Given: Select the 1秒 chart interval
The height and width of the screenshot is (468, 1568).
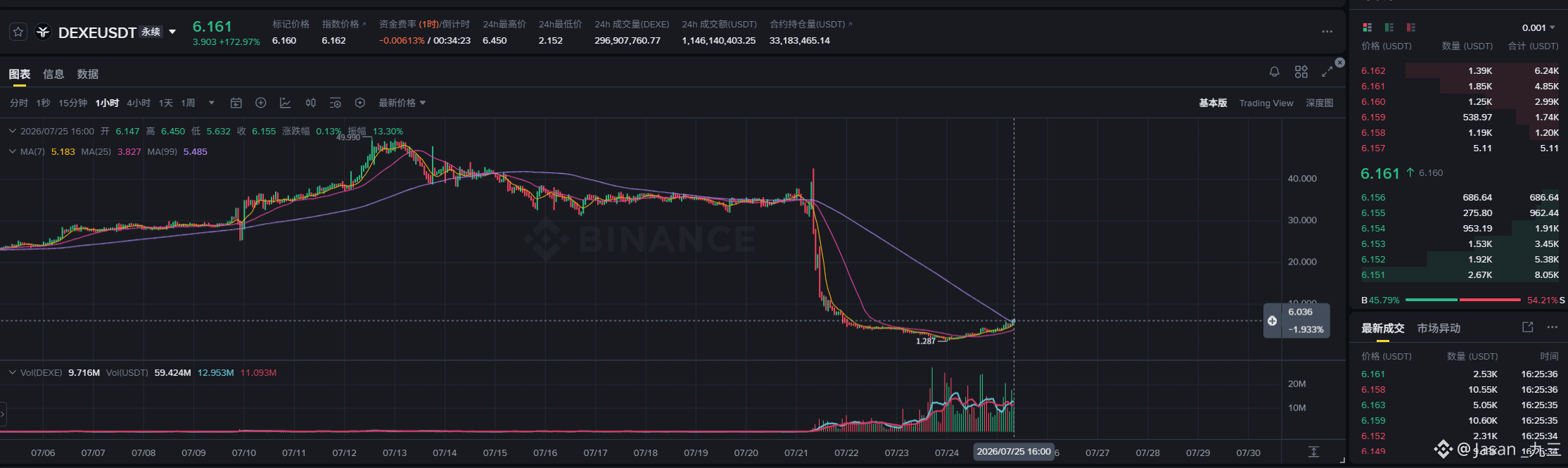Looking at the screenshot, I should (43, 103).
